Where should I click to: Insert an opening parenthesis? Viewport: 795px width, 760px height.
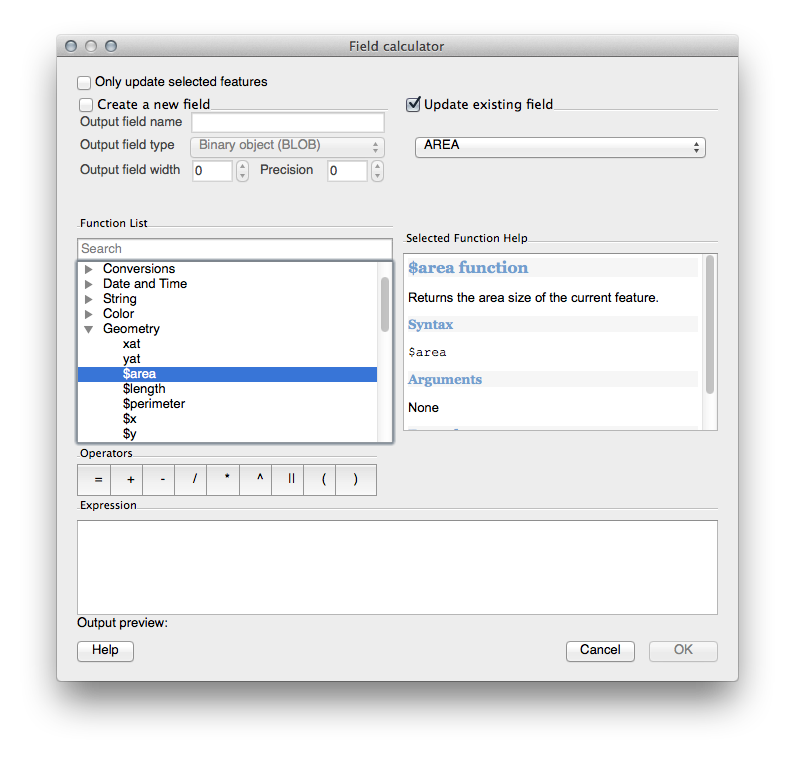[323, 480]
